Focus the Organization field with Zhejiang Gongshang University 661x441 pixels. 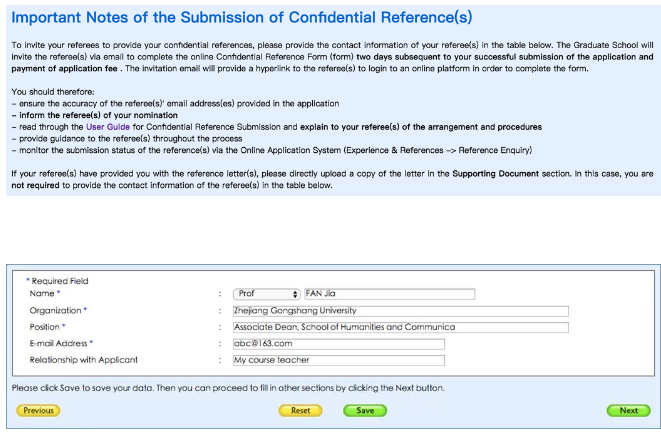coord(399,310)
